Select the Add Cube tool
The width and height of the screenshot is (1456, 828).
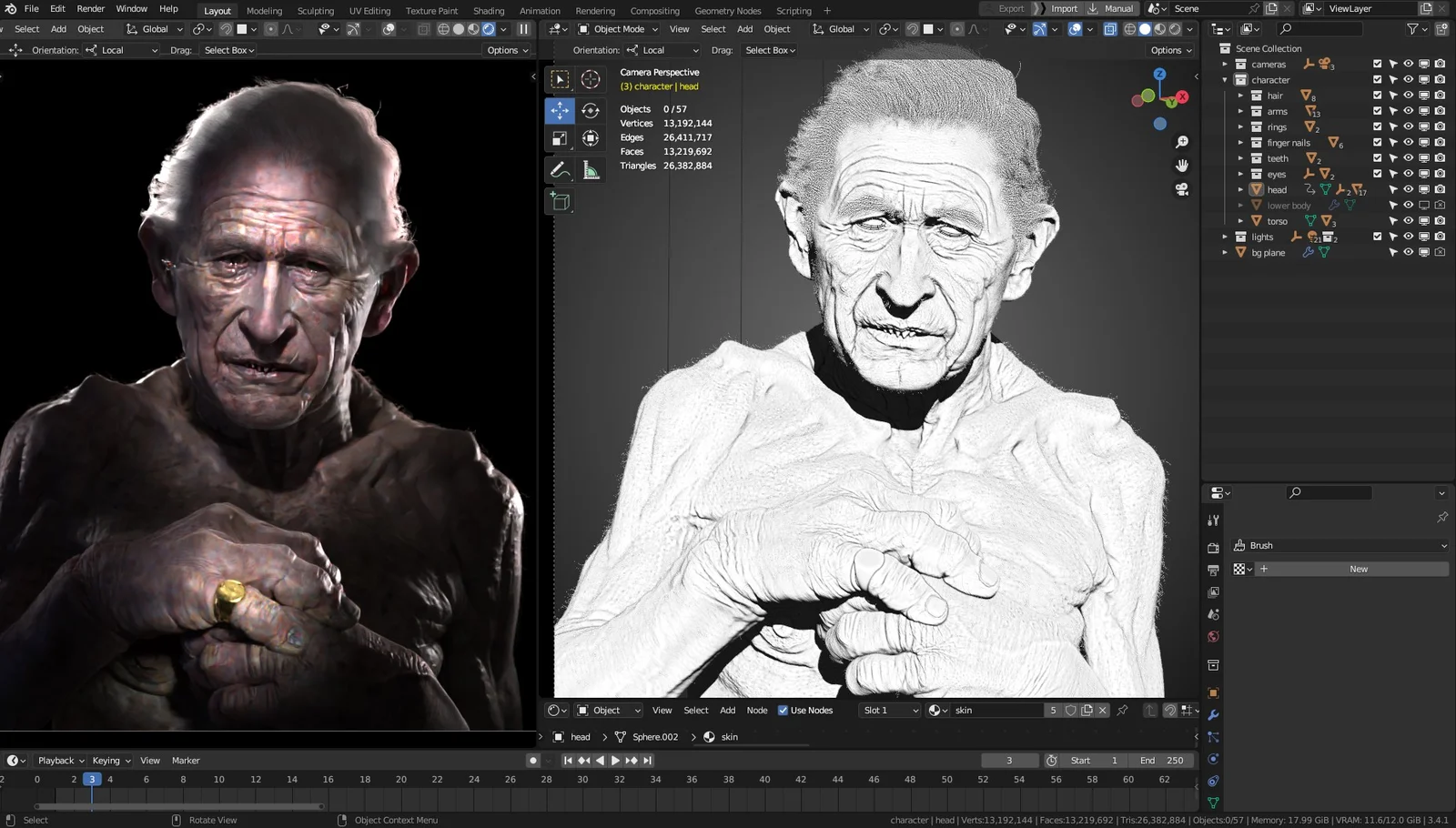pos(560,202)
